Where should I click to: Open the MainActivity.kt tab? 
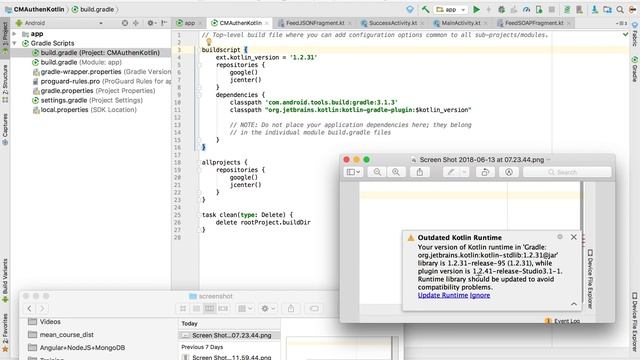tap(460, 23)
